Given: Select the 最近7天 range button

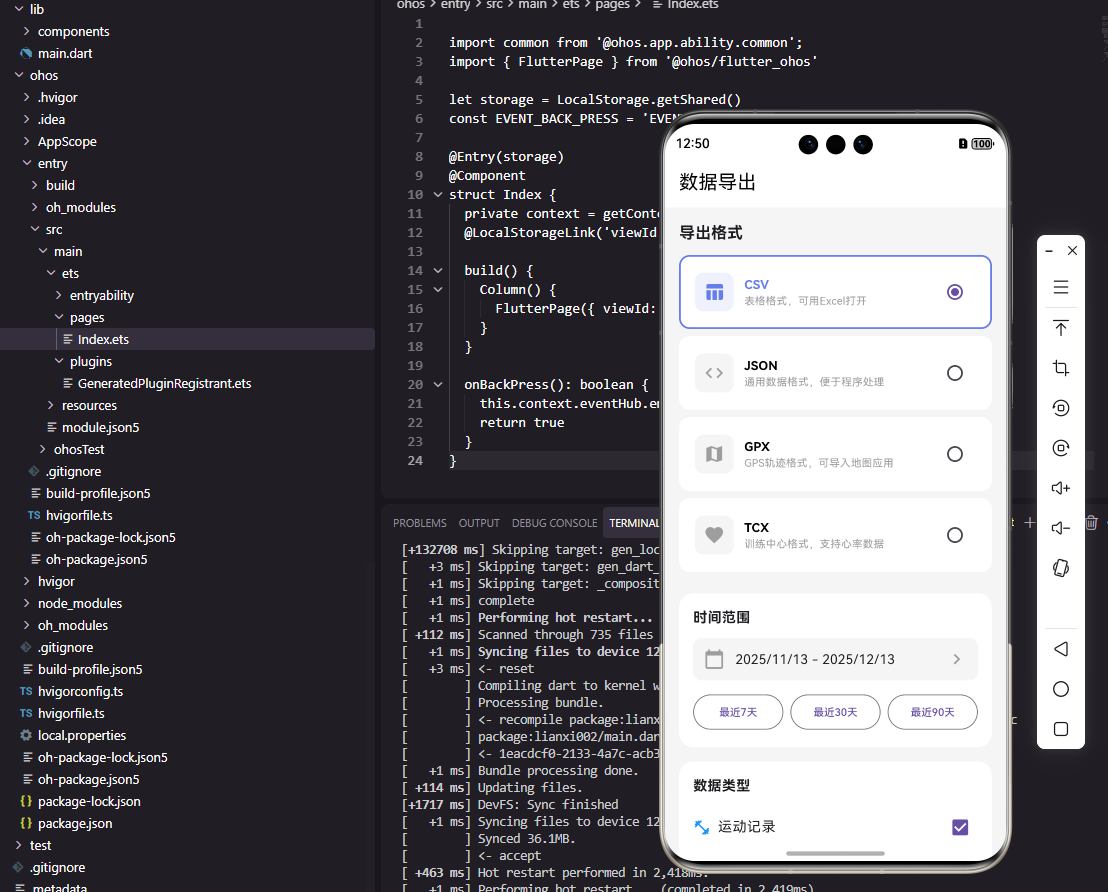Looking at the screenshot, I should [x=738, y=712].
